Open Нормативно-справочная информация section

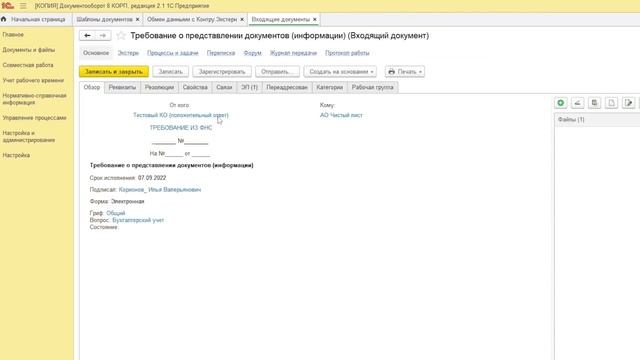[x=34, y=99]
